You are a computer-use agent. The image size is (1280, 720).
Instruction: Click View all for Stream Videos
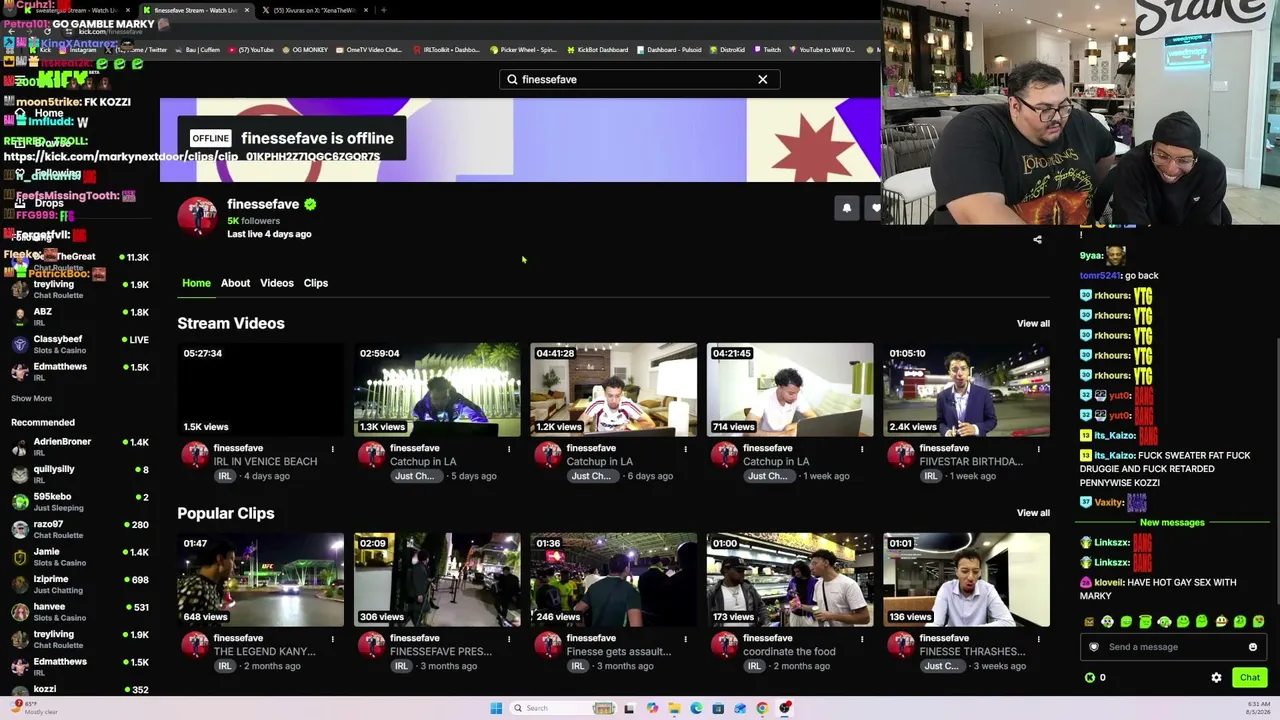tap(1033, 324)
